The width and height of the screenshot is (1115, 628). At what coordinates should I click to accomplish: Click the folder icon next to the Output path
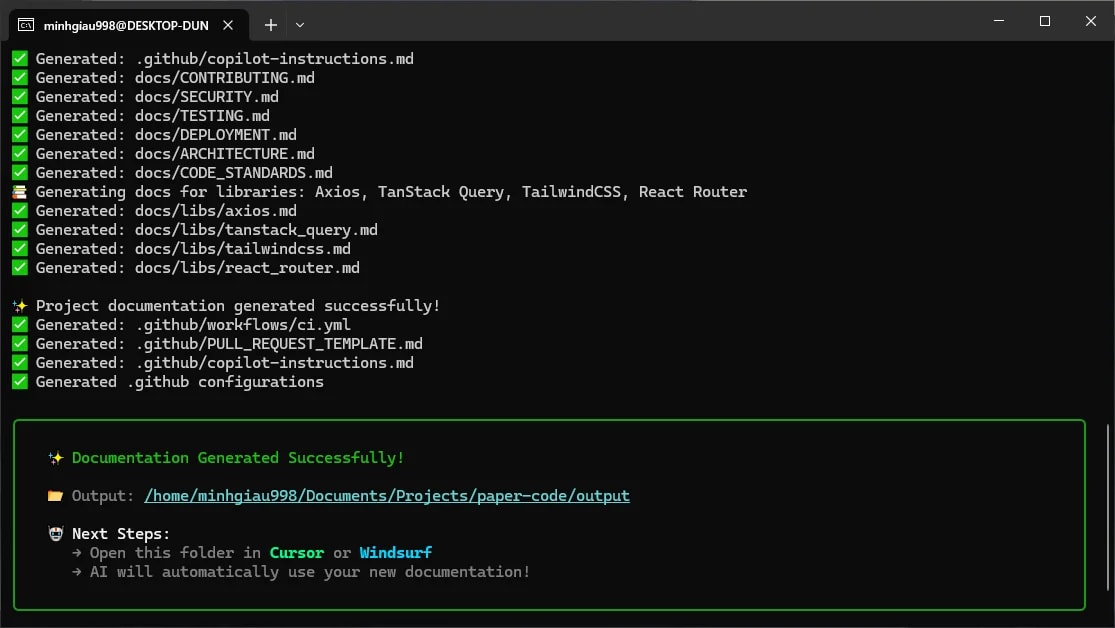click(54, 495)
